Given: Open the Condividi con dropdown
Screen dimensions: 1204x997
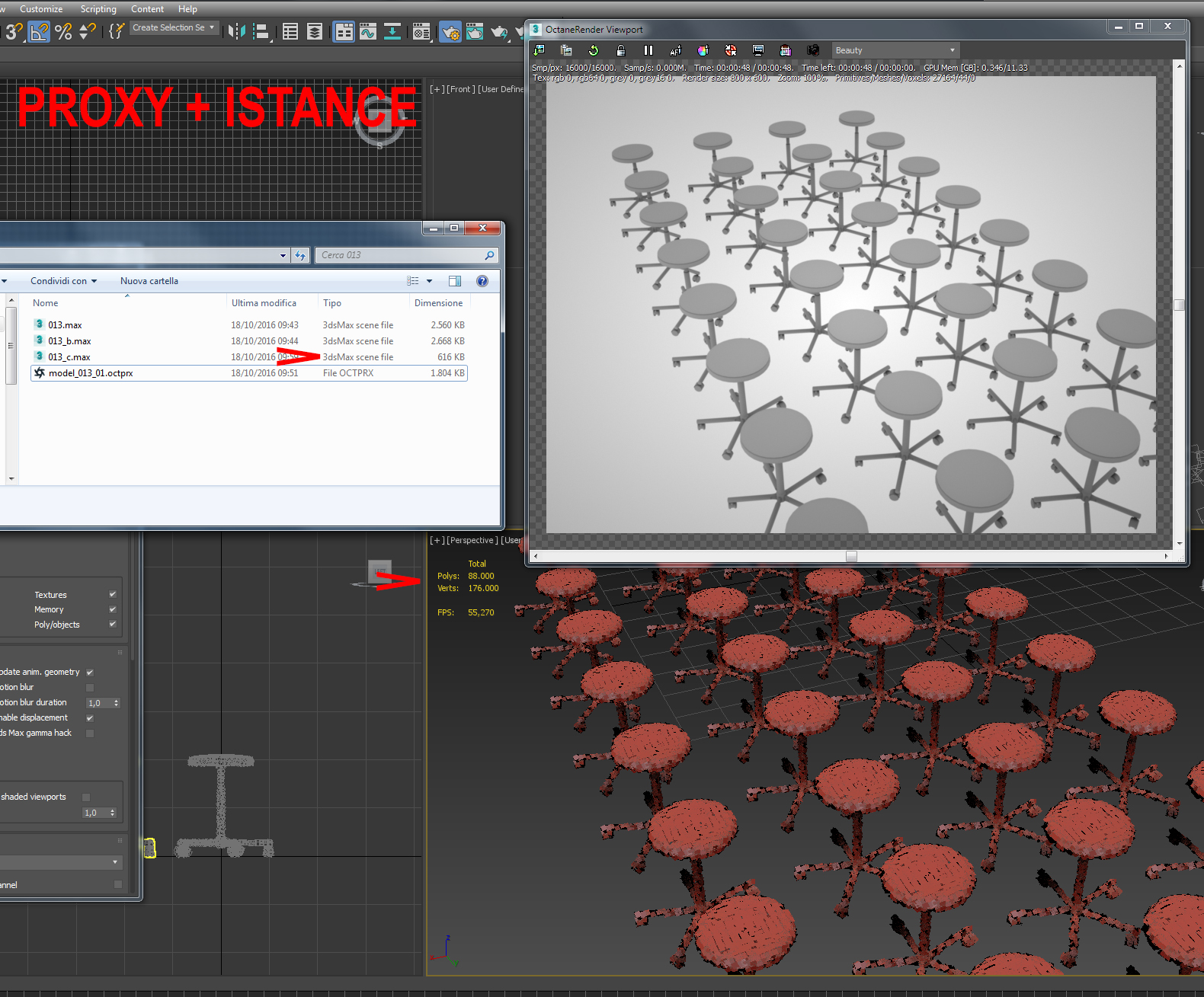Looking at the screenshot, I should click(x=64, y=281).
